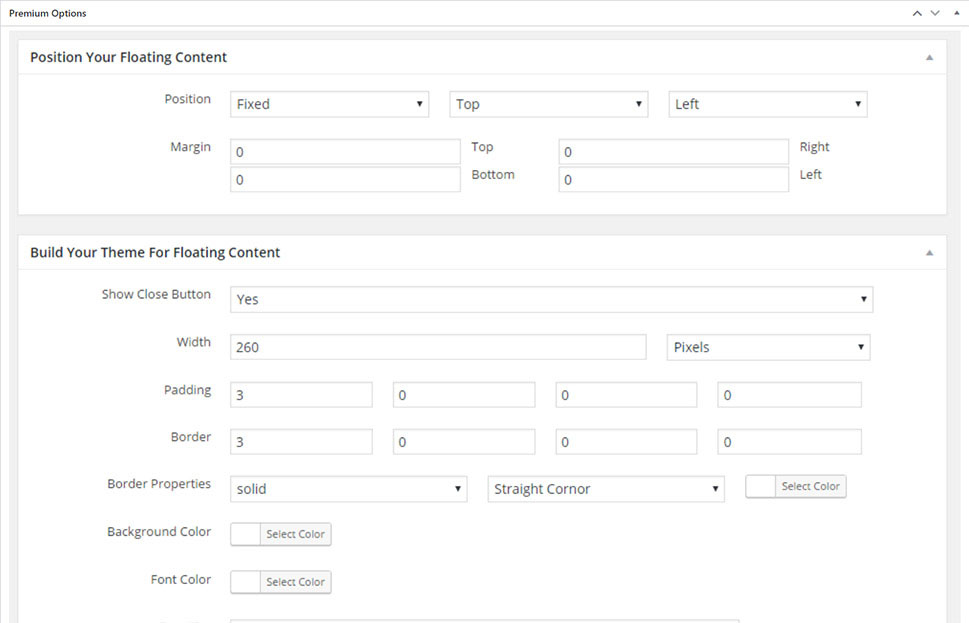Click the third Padding field
The image size is (969, 623).
626,395
